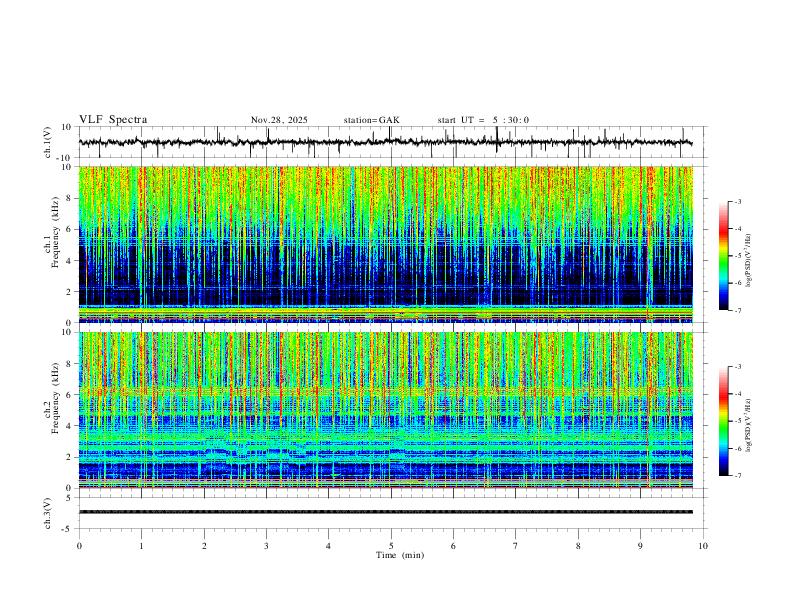Image resolution: width=792 pixels, height=612 pixels.
Task: Select the date text "Nov.28, 2025"
Action: pos(279,120)
